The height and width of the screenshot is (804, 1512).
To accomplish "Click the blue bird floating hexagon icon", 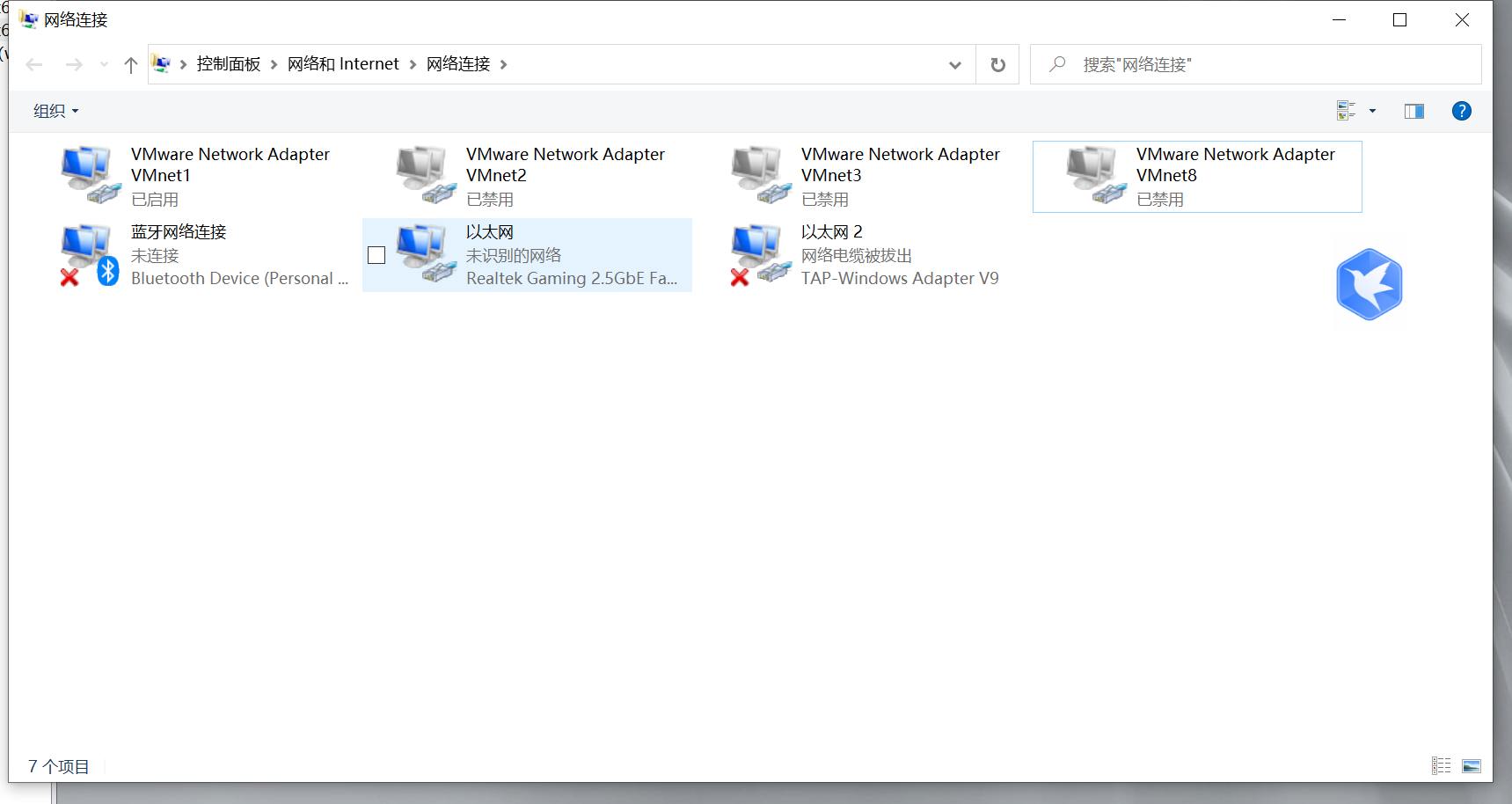I will pyautogui.click(x=1369, y=284).
